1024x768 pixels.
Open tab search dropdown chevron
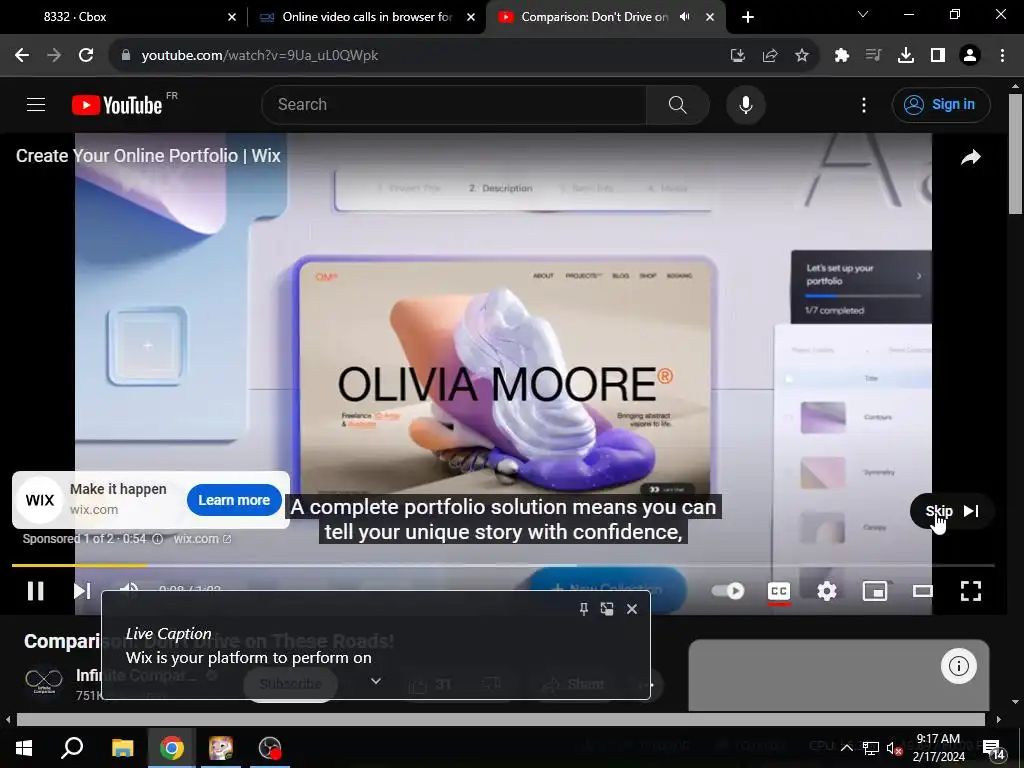click(863, 14)
